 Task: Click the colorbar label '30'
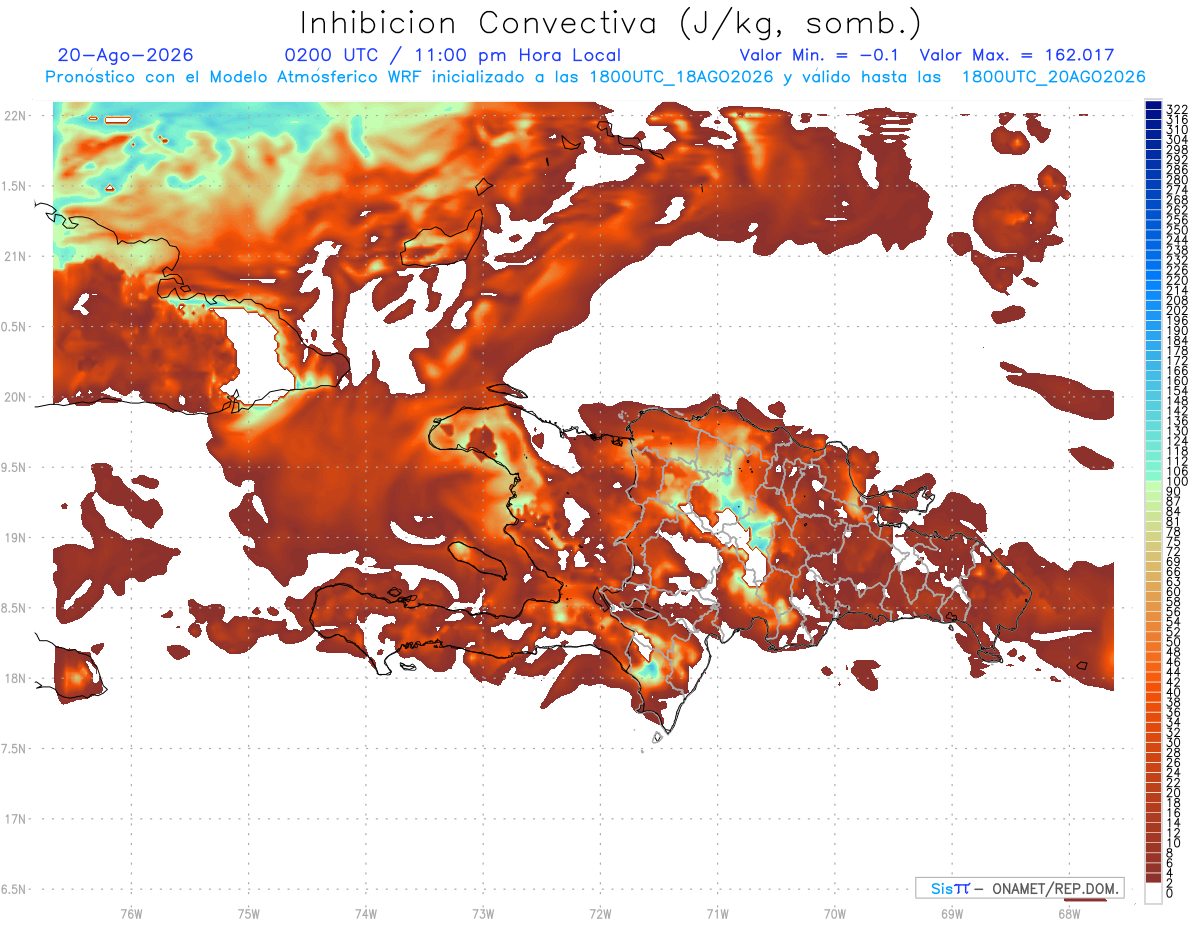point(1174,741)
